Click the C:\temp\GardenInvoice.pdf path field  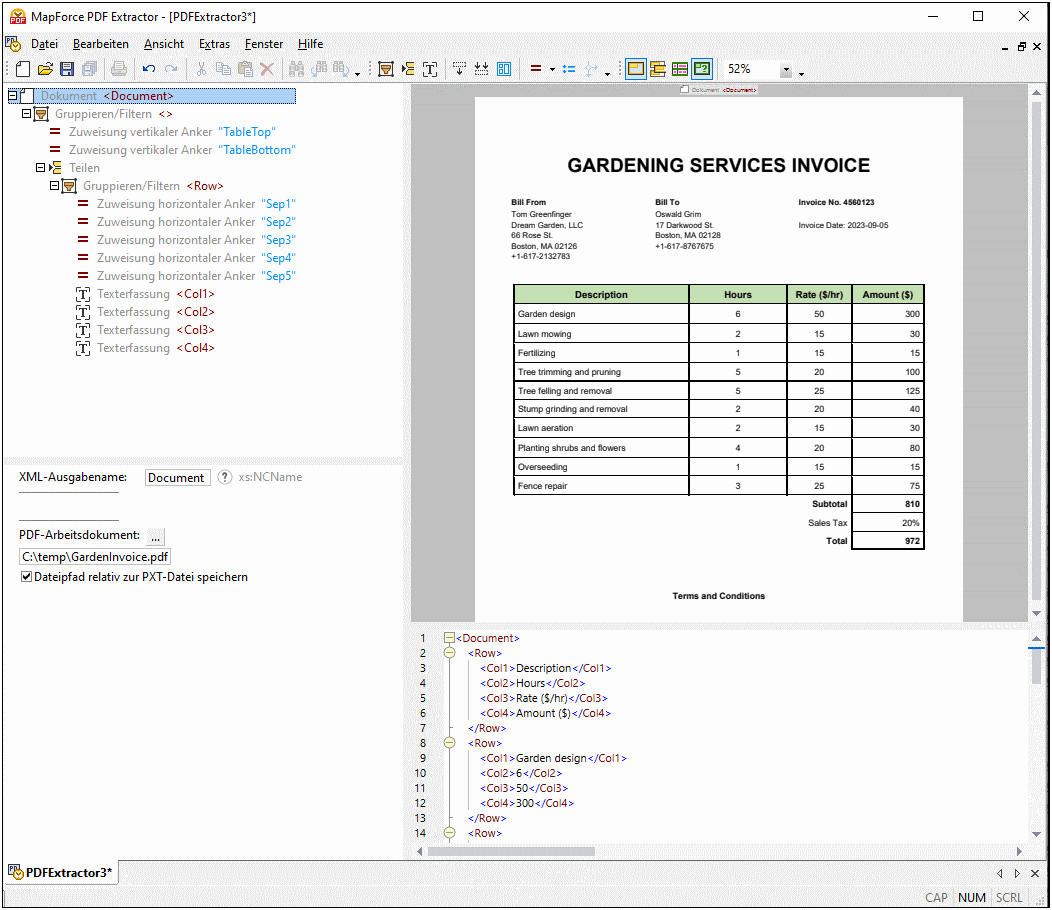pyautogui.click(x=95, y=557)
